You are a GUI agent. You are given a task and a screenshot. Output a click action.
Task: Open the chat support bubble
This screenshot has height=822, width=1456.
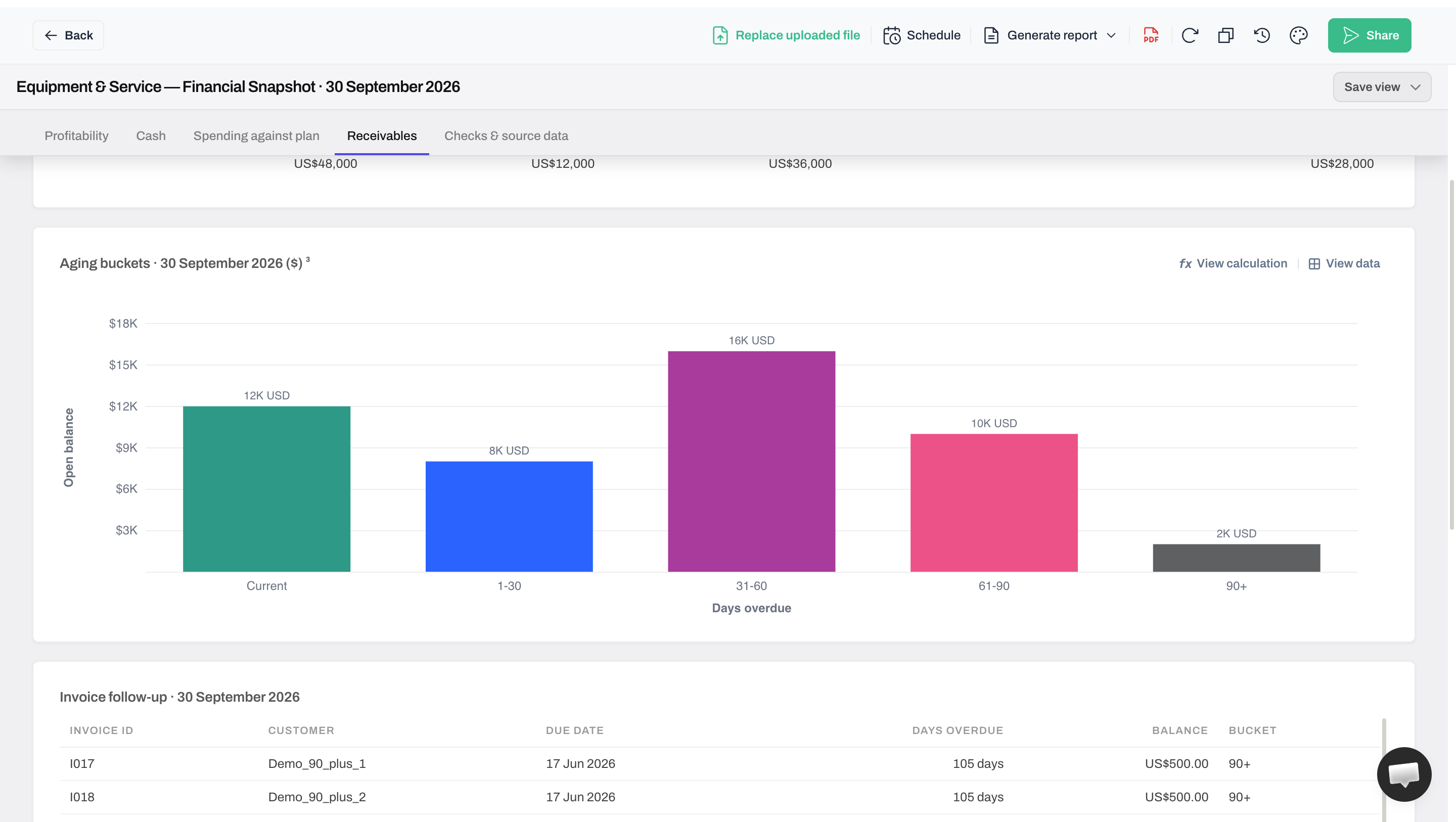(1404, 774)
